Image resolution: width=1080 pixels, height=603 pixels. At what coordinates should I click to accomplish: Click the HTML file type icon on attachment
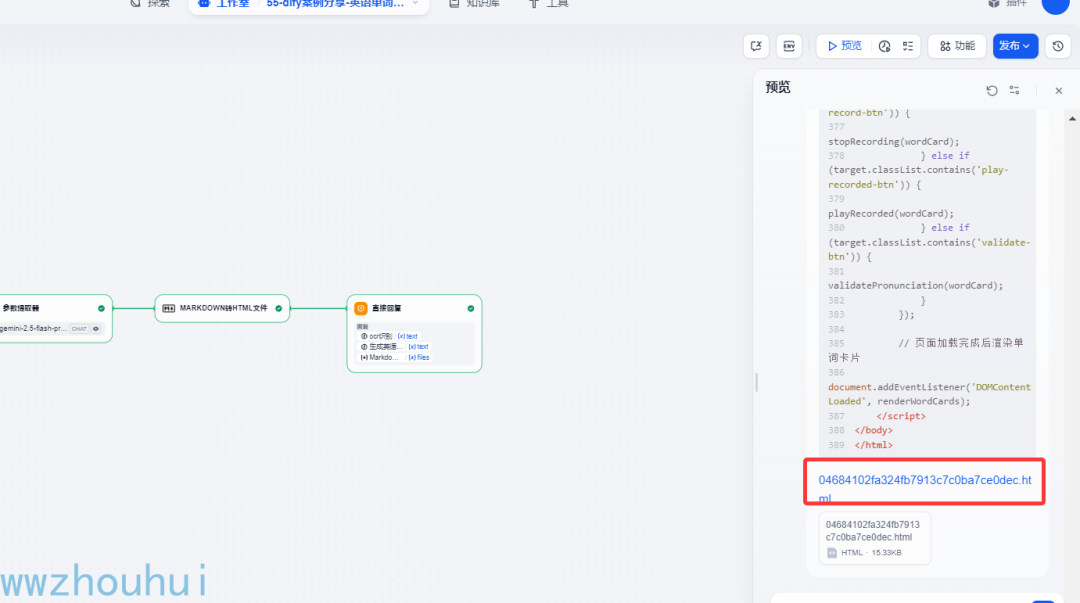(x=831, y=553)
